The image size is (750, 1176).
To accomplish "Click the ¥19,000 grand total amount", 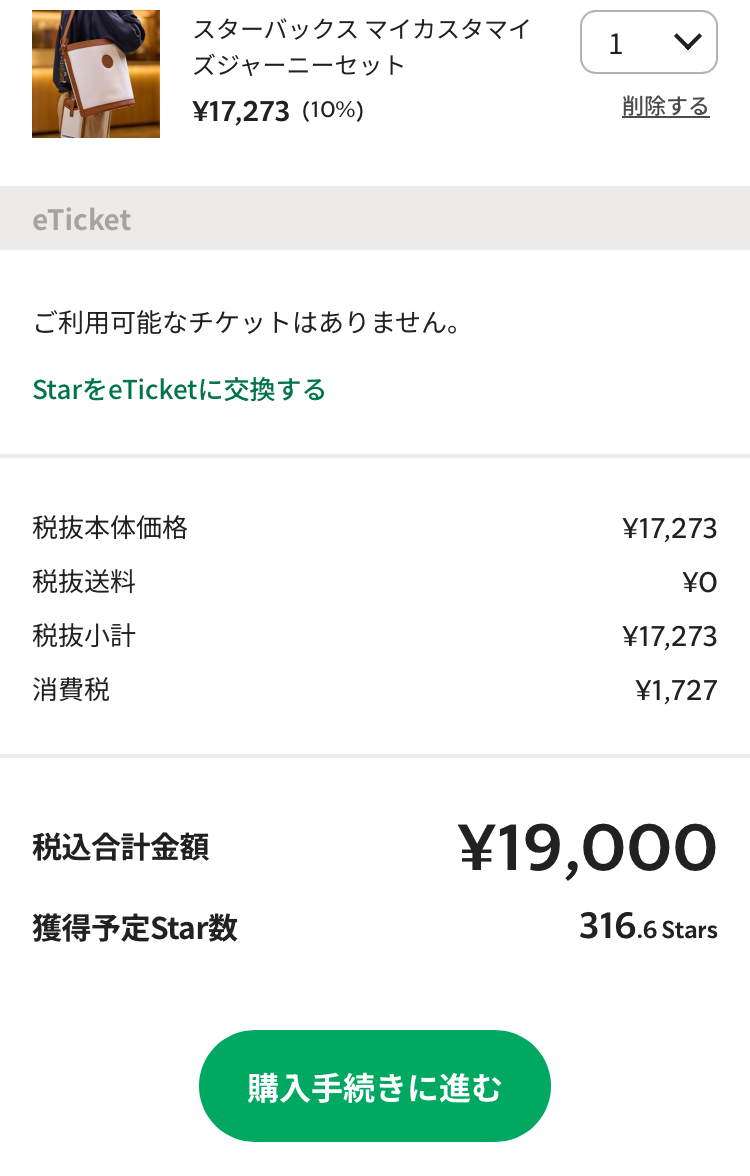I will 587,846.
